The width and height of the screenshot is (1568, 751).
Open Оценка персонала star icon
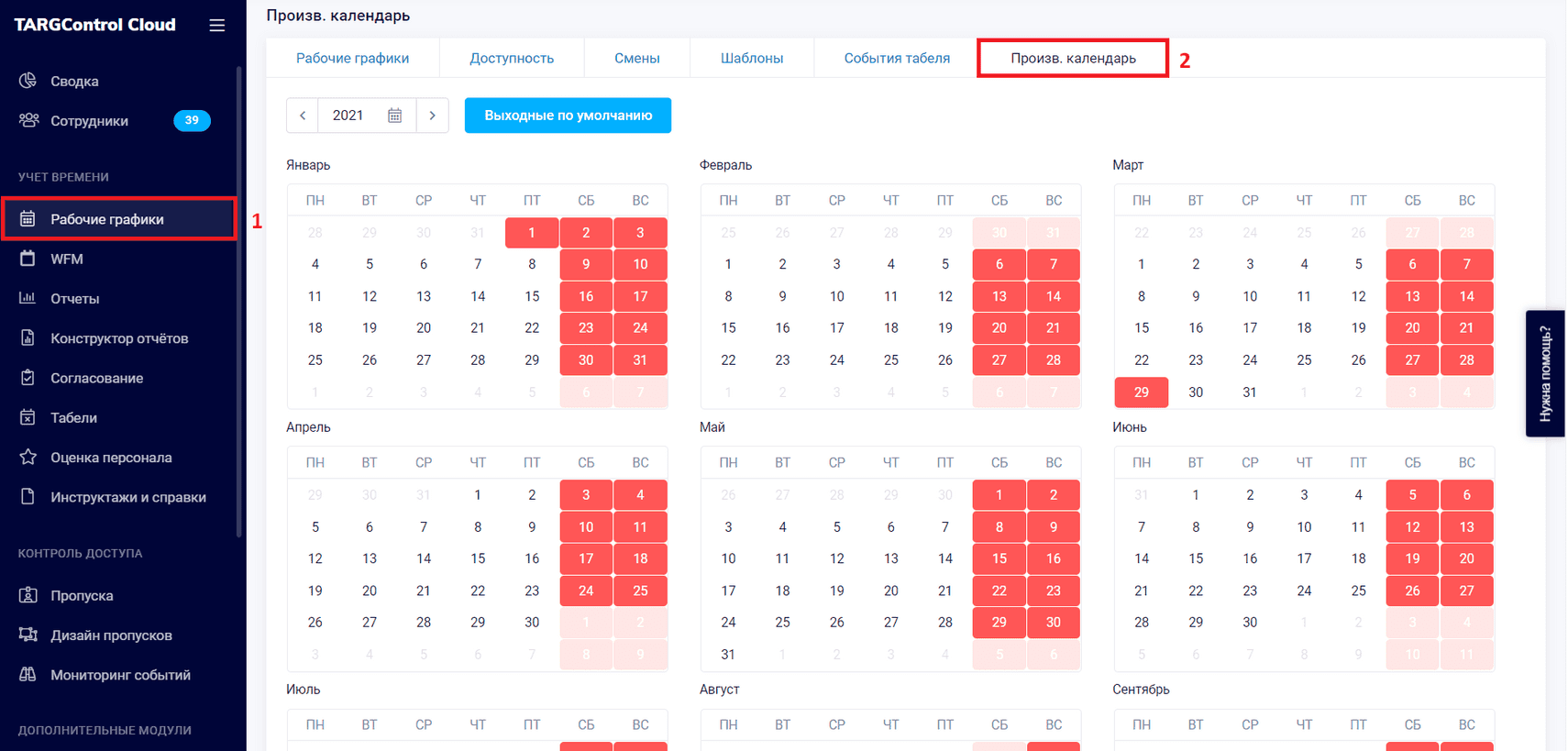[x=28, y=457]
